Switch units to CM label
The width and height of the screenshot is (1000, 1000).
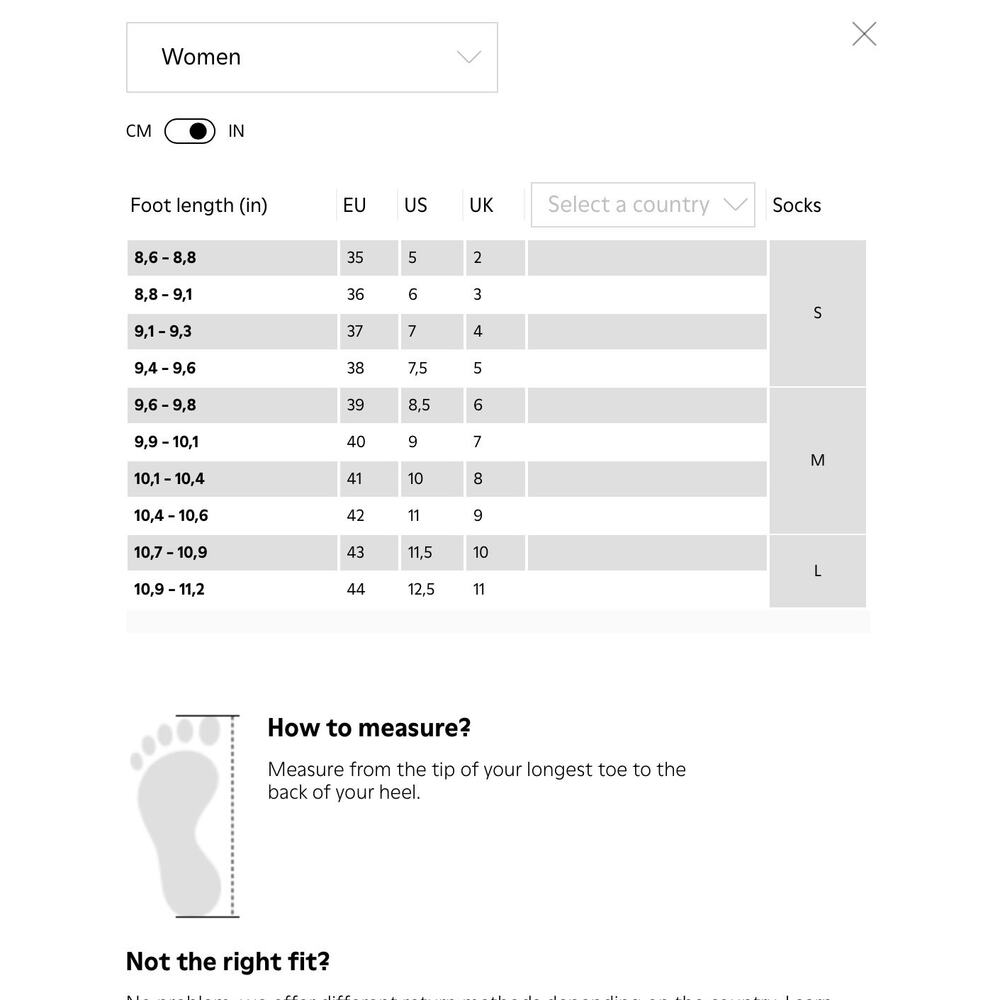click(x=138, y=131)
